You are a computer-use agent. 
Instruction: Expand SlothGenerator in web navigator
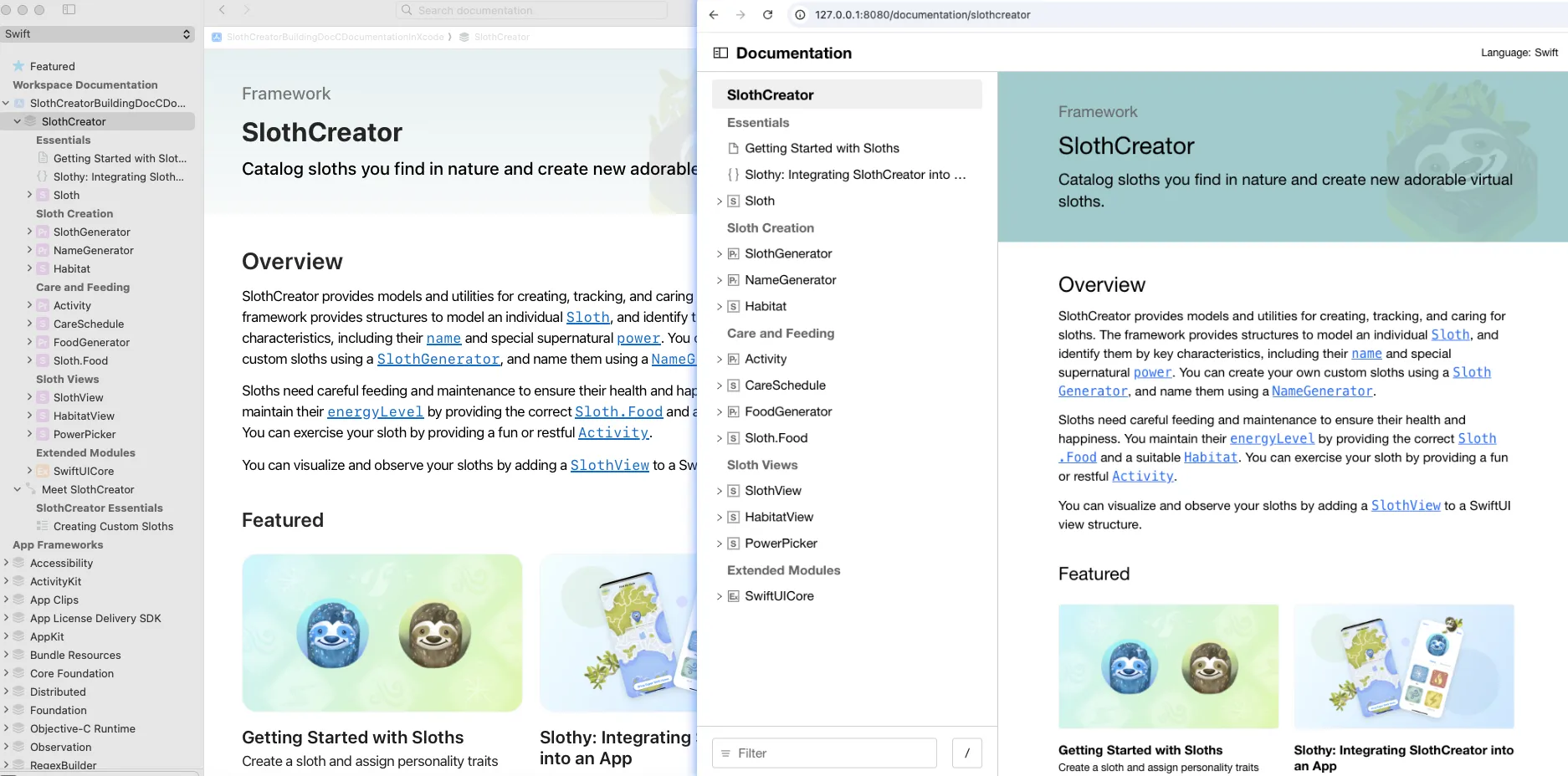click(719, 254)
